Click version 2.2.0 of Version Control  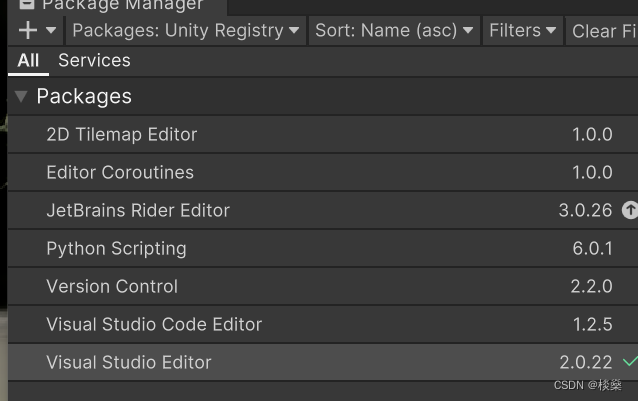click(x=592, y=286)
